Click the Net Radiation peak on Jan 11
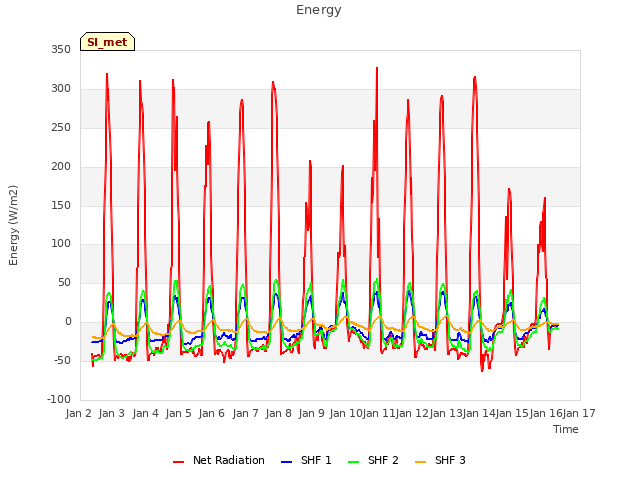The width and height of the screenshot is (640, 480). [x=377, y=68]
